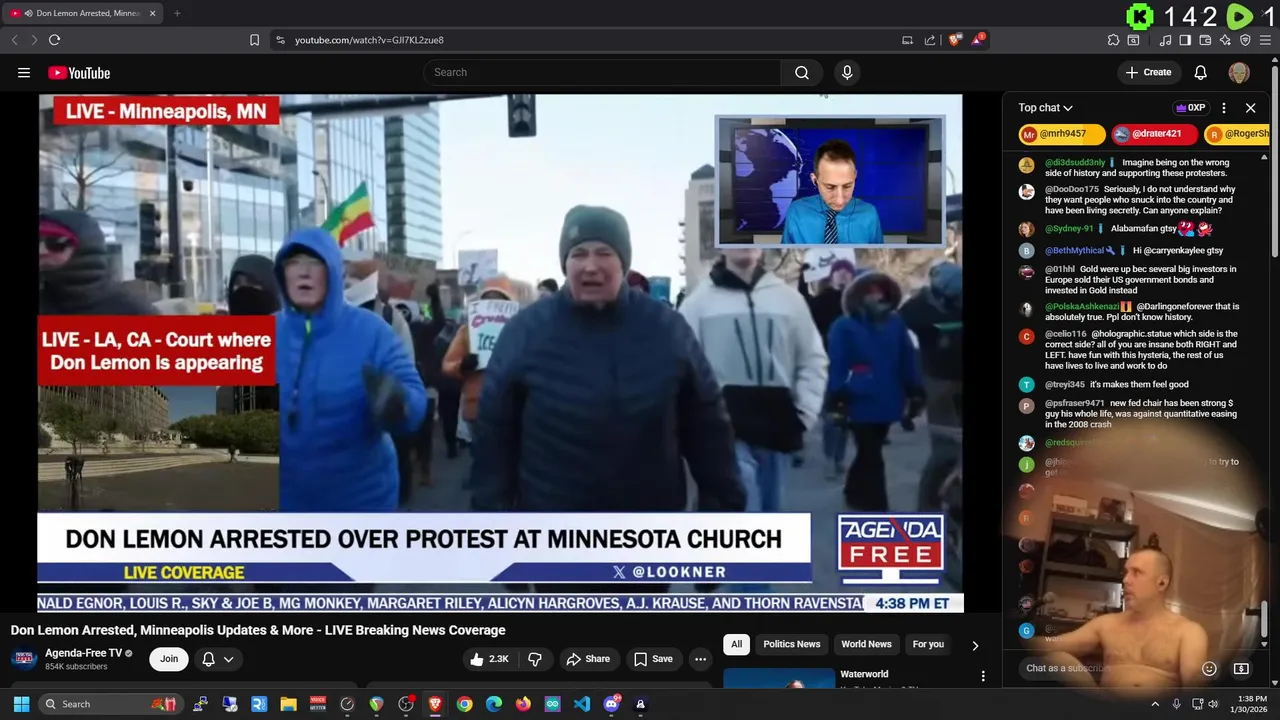Open File Explorer from the taskbar
The height and width of the screenshot is (720, 1280).
288,704
